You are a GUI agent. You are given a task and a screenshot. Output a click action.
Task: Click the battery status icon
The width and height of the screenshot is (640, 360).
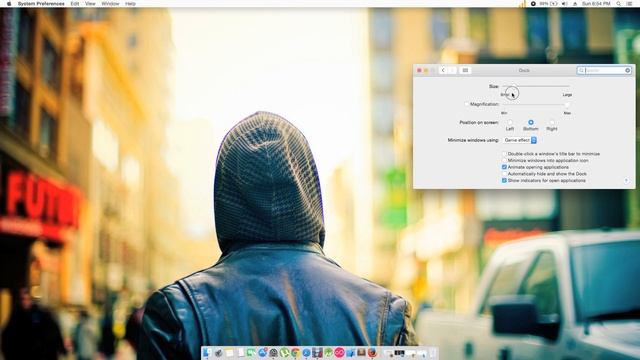[x=554, y=3]
